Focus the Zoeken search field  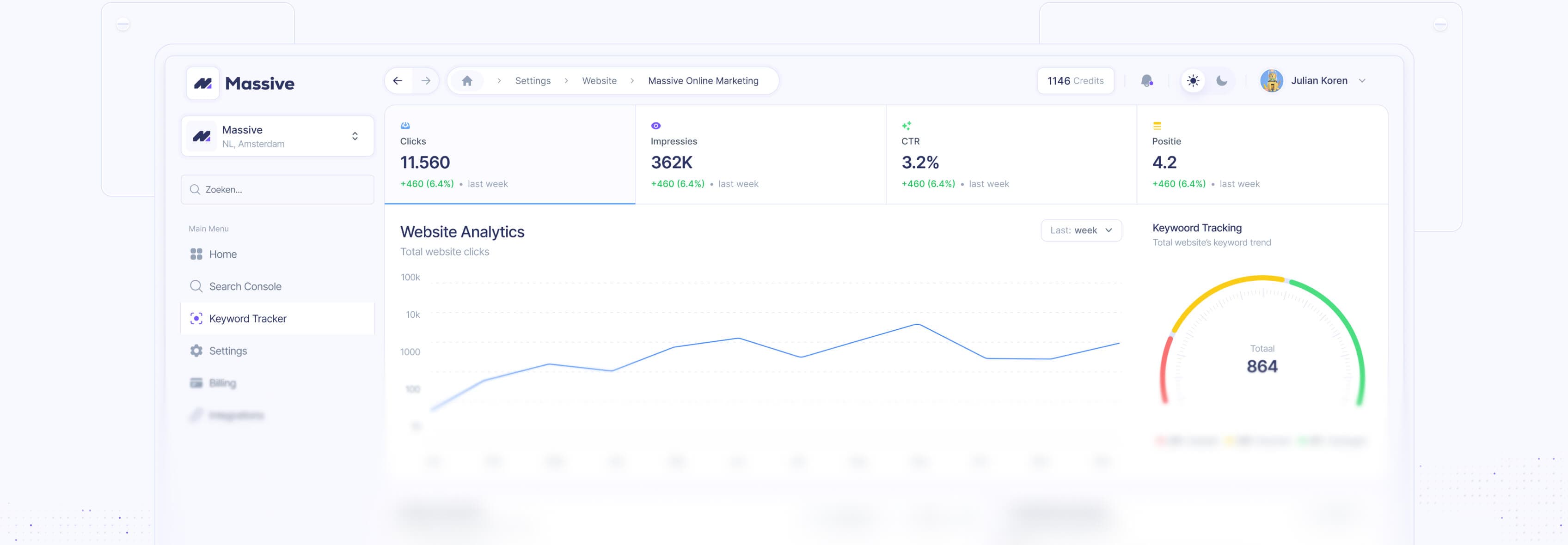[277, 190]
